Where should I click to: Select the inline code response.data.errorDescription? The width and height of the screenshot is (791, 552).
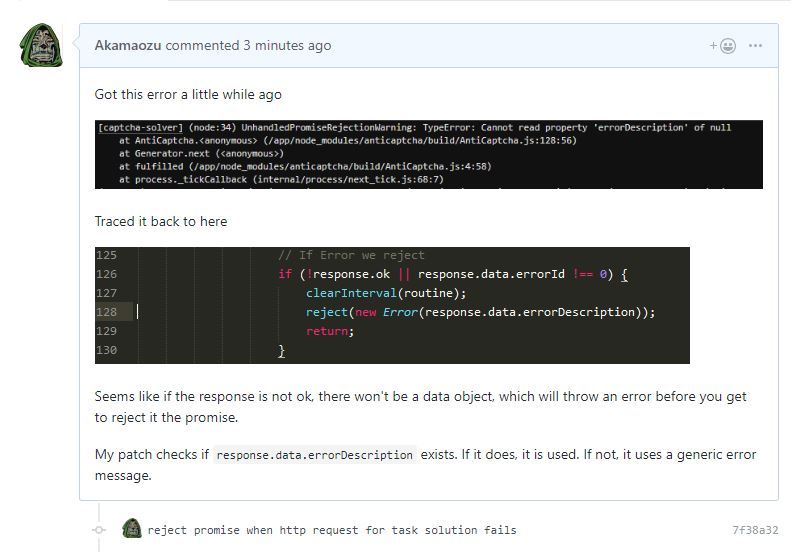point(314,455)
